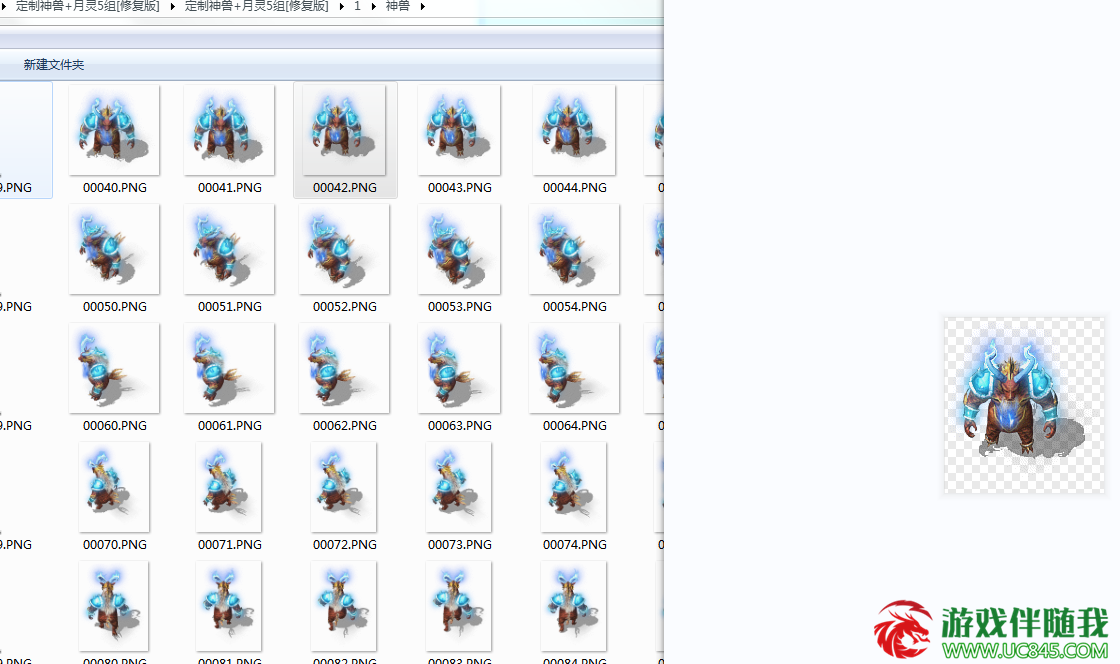The image size is (1120, 664).
Task: Click the 00044.PNG file name label
Action: (575, 188)
